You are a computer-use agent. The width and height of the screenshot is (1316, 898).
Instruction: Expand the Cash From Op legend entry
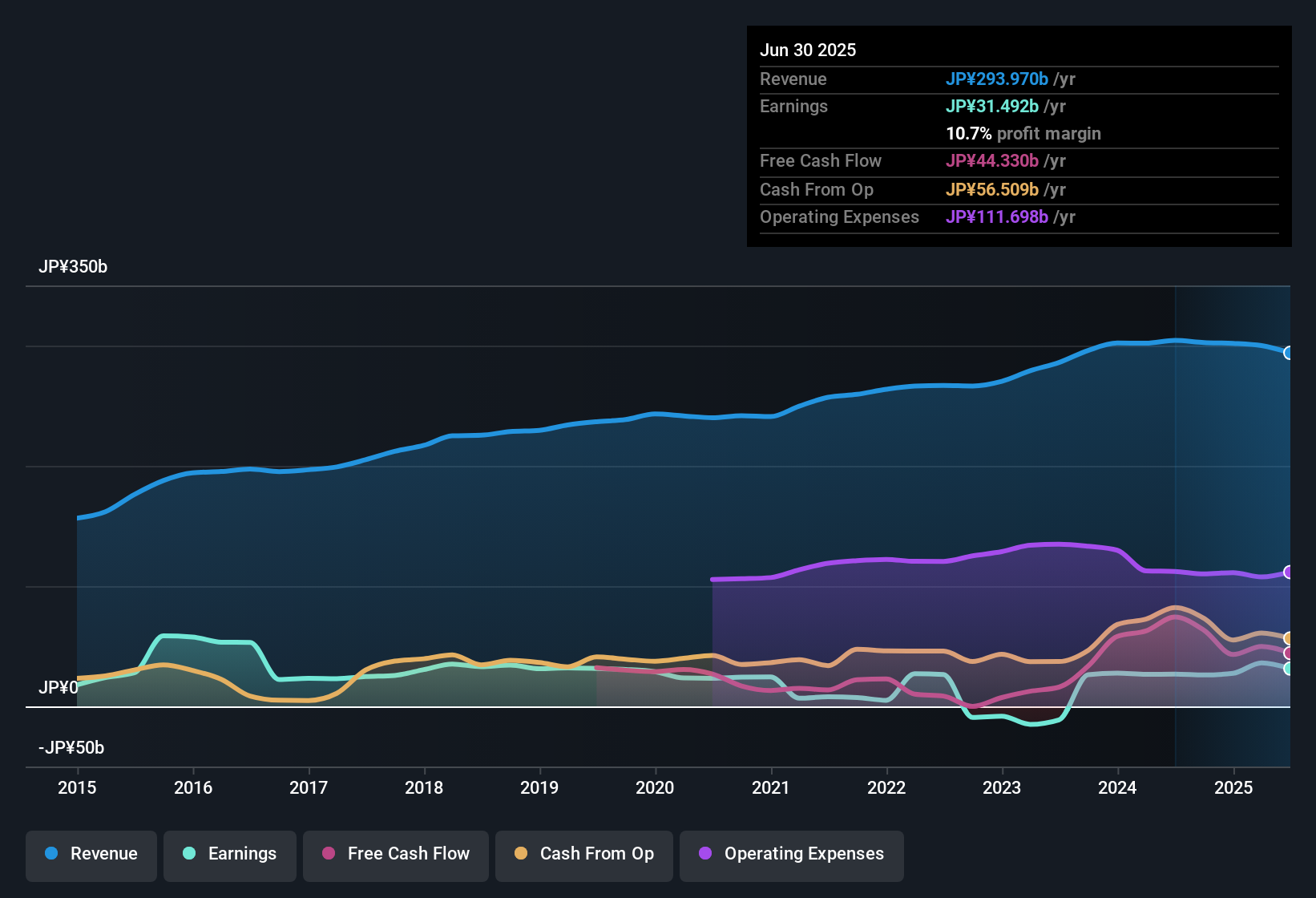pyautogui.click(x=583, y=854)
